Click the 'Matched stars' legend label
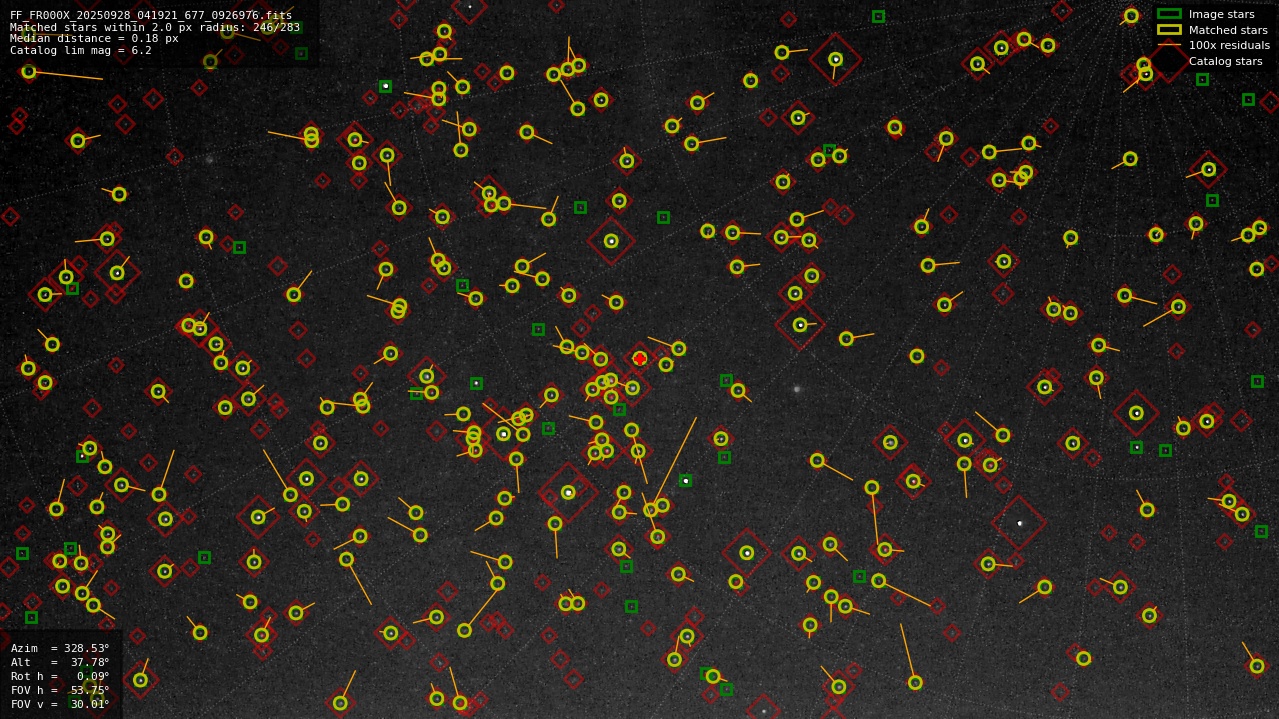This screenshot has width=1279, height=719. click(1228, 30)
